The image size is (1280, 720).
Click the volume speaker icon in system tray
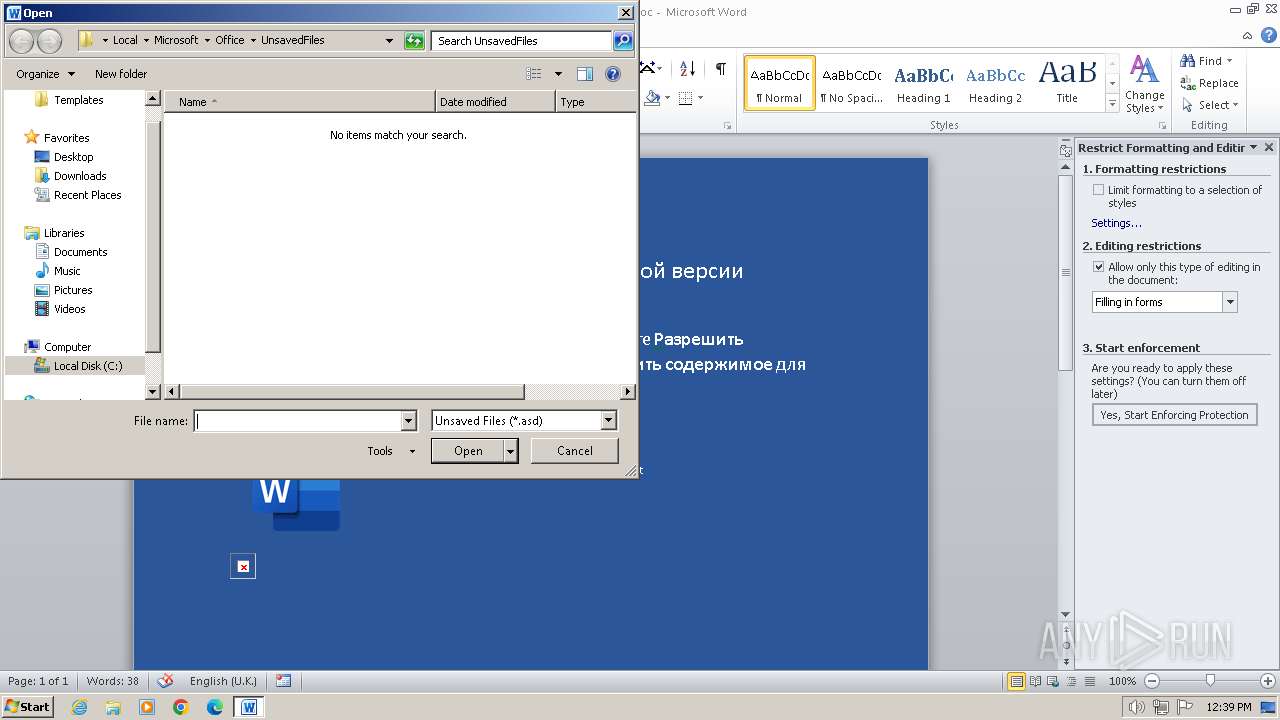(1137, 707)
